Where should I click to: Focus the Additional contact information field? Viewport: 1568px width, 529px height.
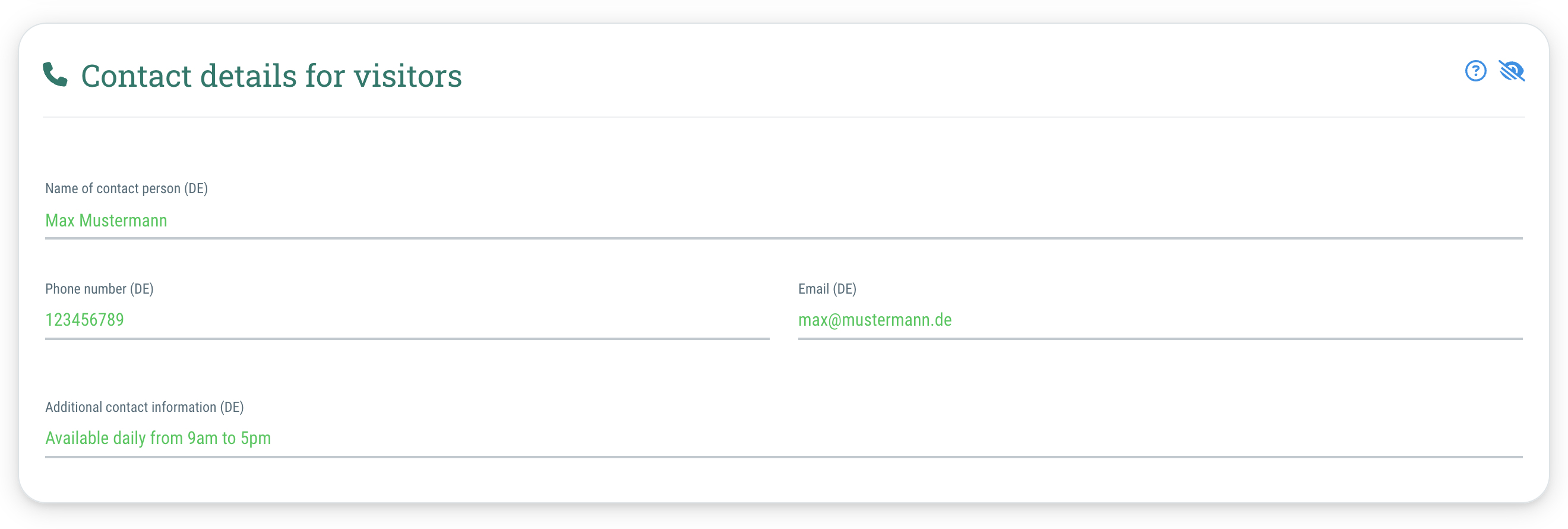(x=783, y=439)
